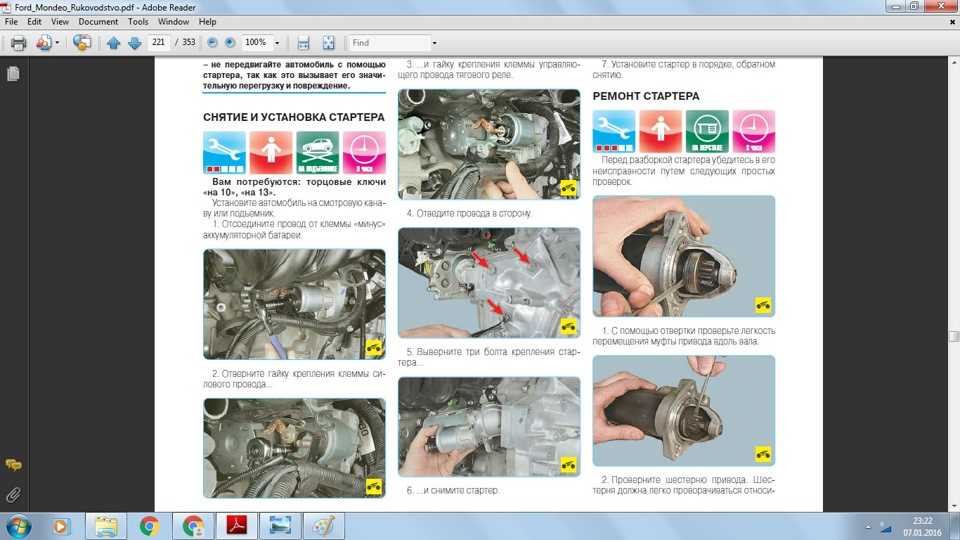
Task: Open the Document menu
Action: (x=98, y=21)
